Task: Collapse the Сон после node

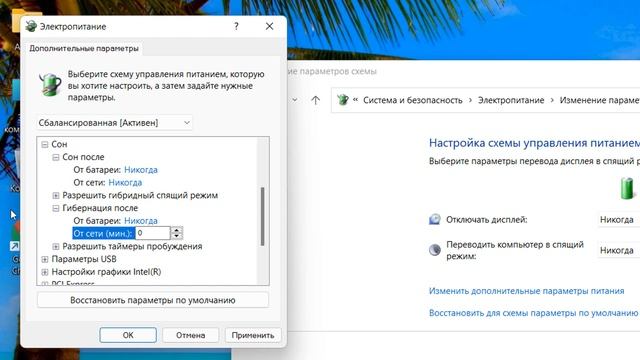Action: pos(56,157)
